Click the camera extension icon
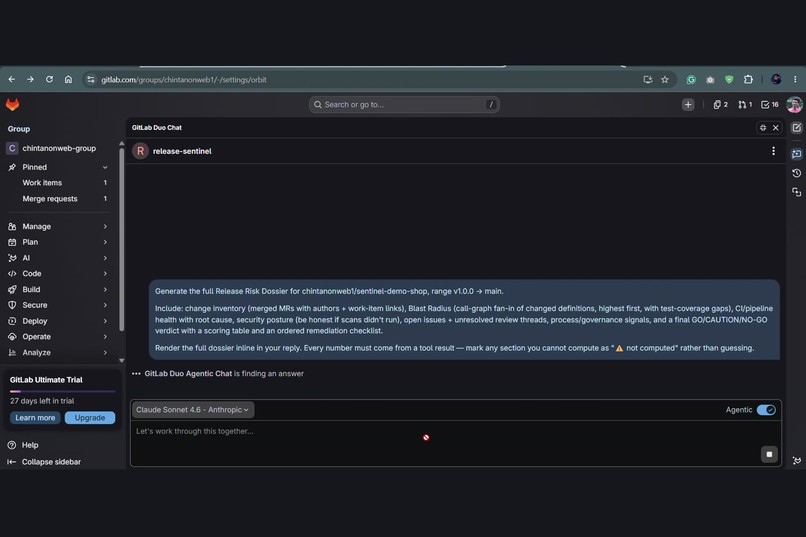Viewport: 806px width, 537px height. coord(710,80)
